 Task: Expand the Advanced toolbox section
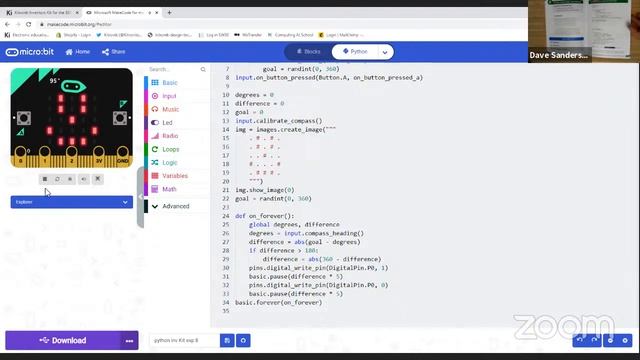tap(176, 206)
